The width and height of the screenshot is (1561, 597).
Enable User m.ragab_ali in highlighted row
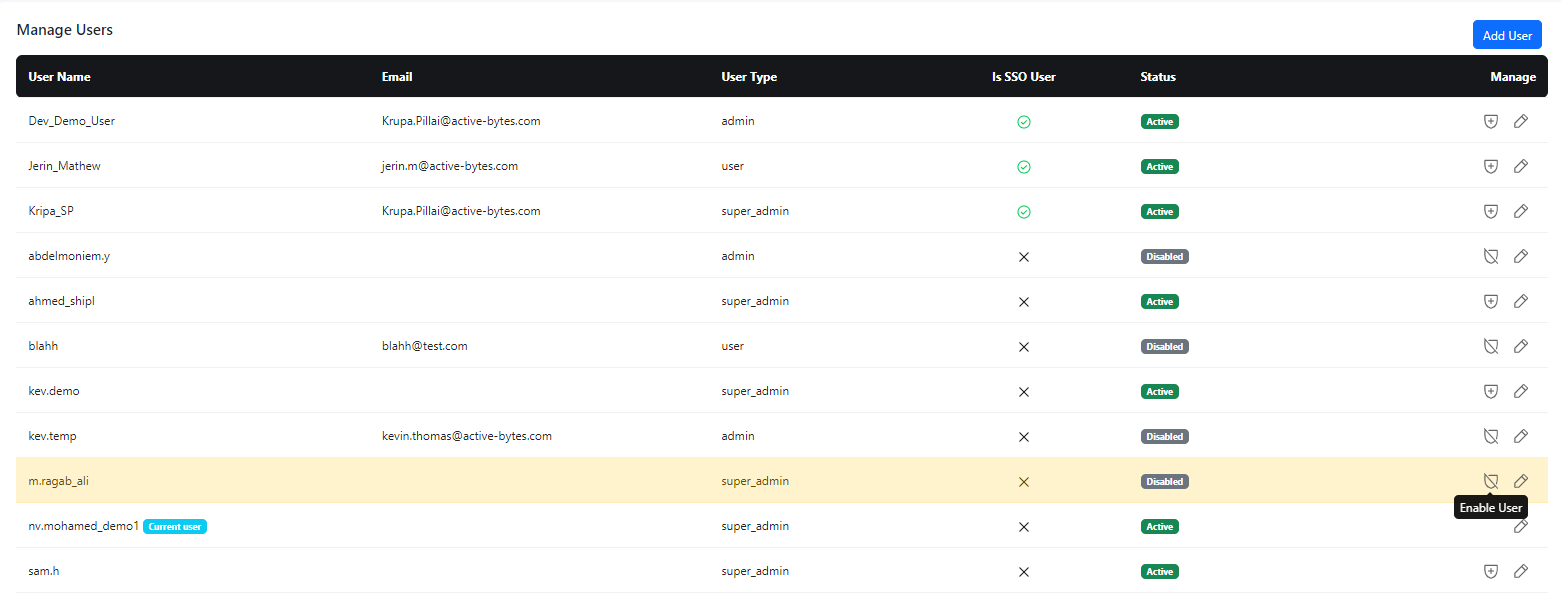click(x=1490, y=481)
